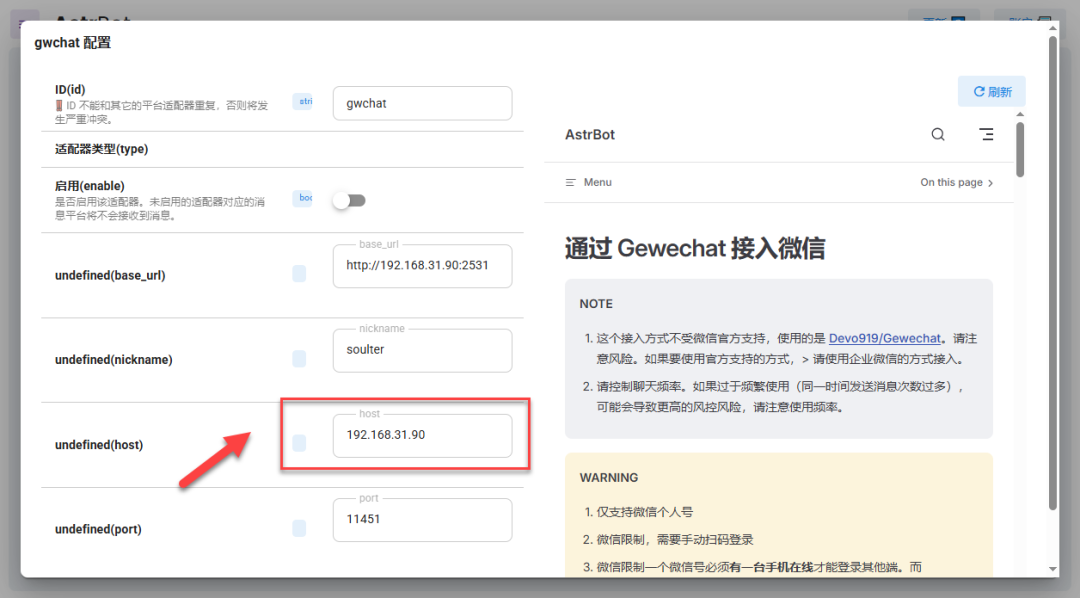This screenshot has width=1080, height=598.
Task: Click the NOTE heading in docs
Action: point(596,304)
